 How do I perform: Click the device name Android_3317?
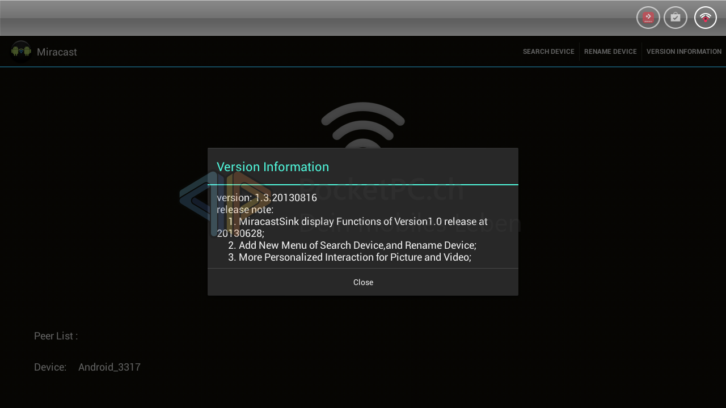tap(109, 367)
